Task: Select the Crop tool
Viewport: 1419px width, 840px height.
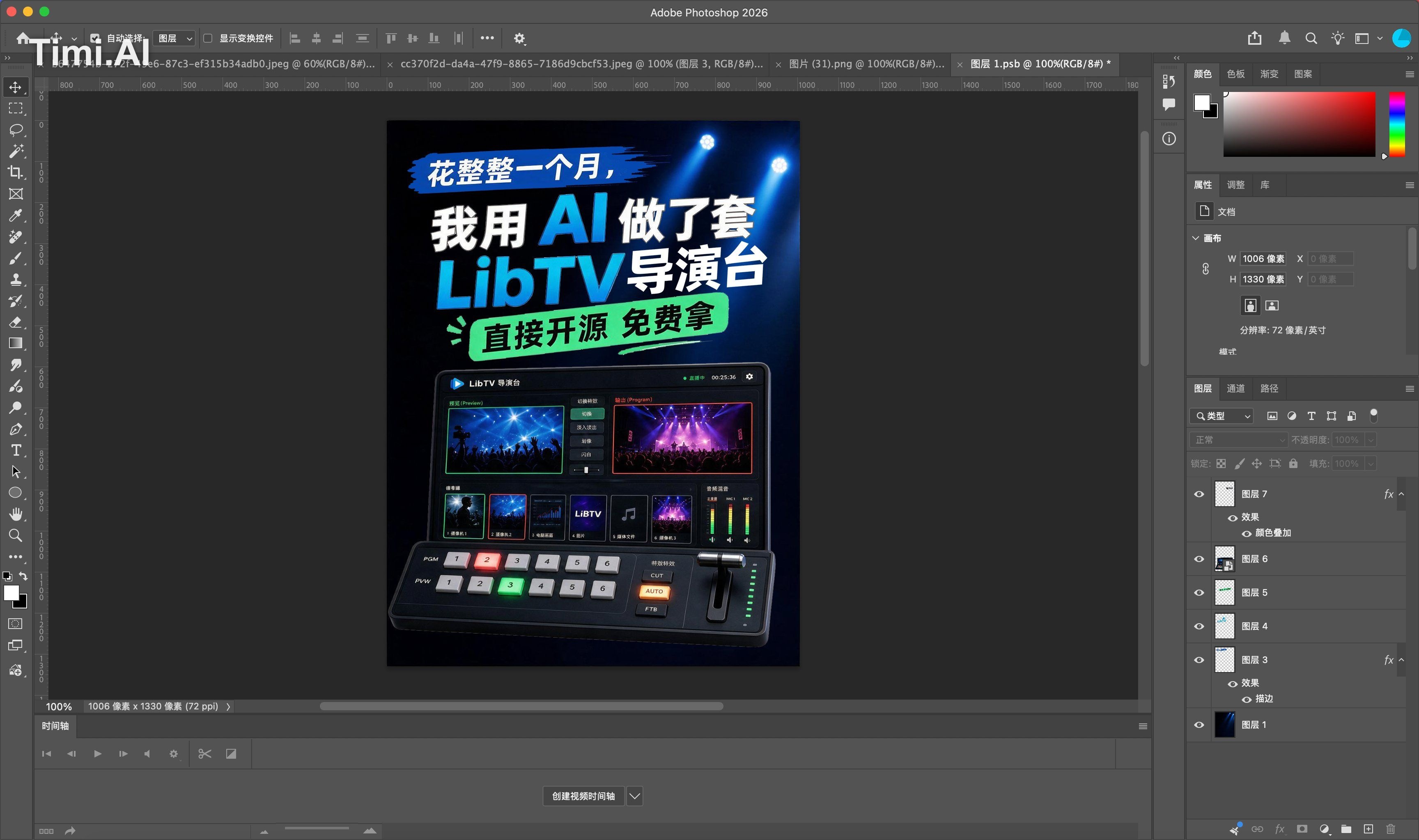Action: [x=15, y=172]
